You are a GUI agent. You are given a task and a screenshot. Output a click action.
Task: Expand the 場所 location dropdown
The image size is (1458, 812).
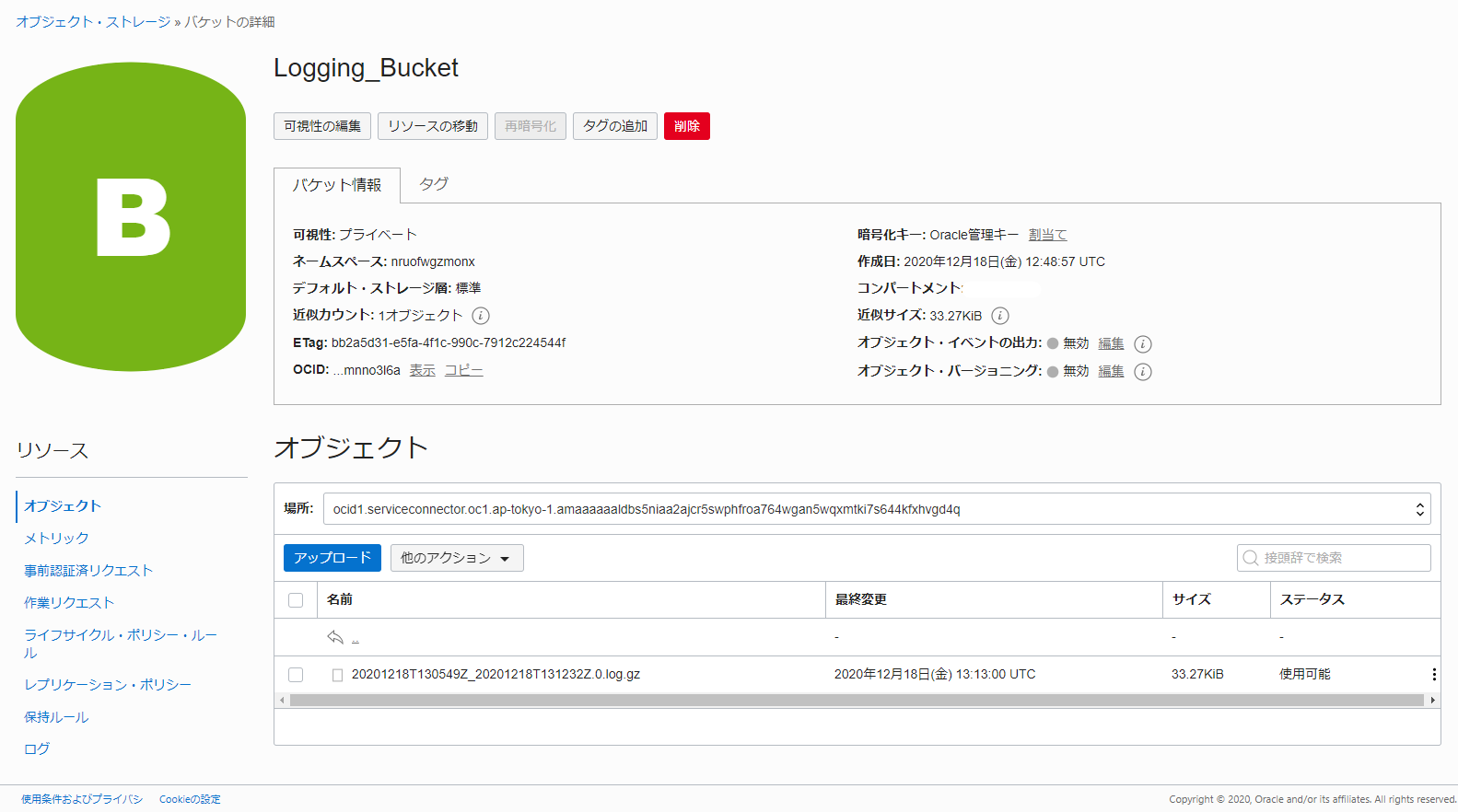coord(877,509)
